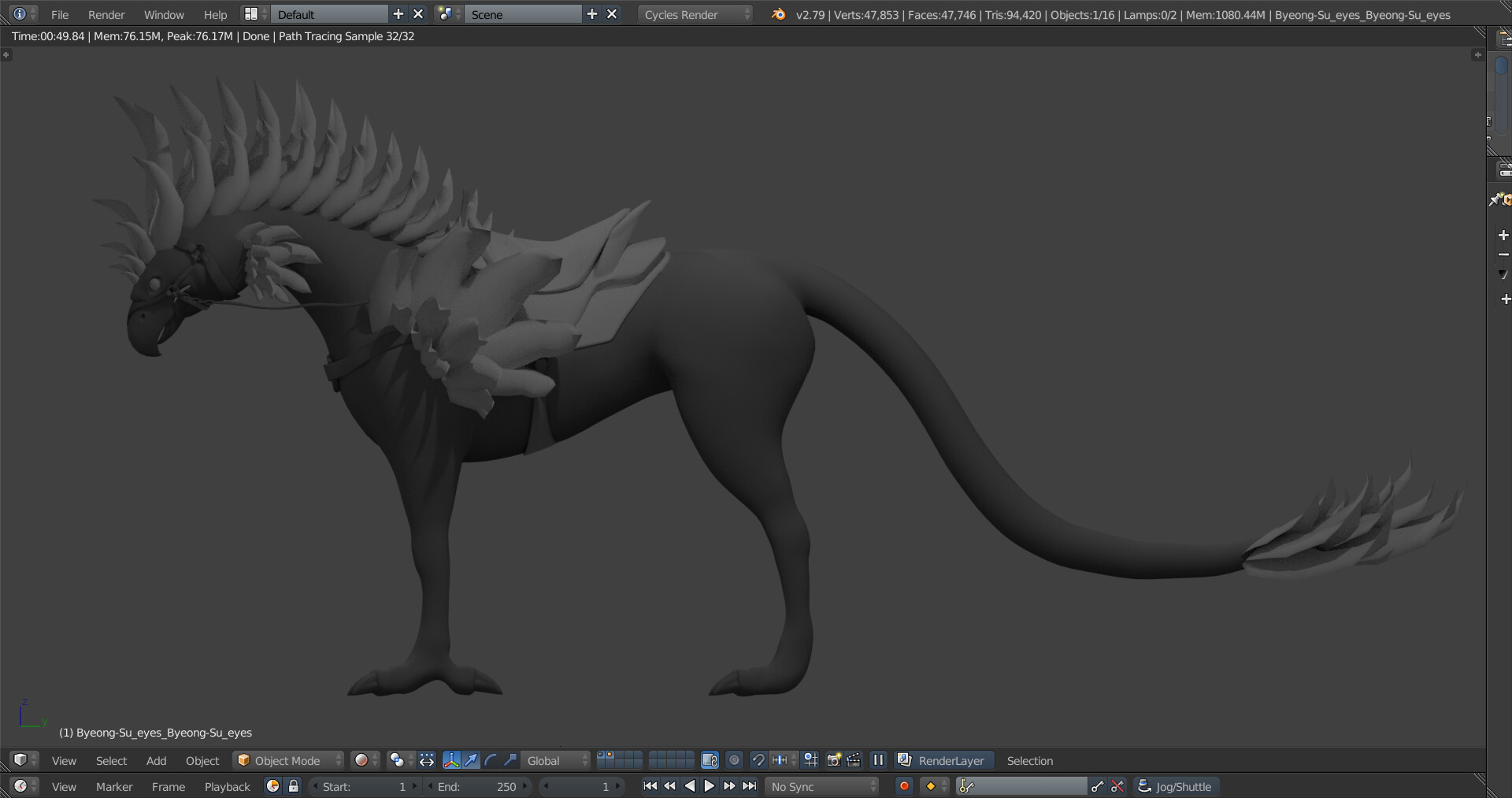The height and width of the screenshot is (798, 1512).
Task: Click the OpenGL render camera icon
Action: tap(833, 760)
